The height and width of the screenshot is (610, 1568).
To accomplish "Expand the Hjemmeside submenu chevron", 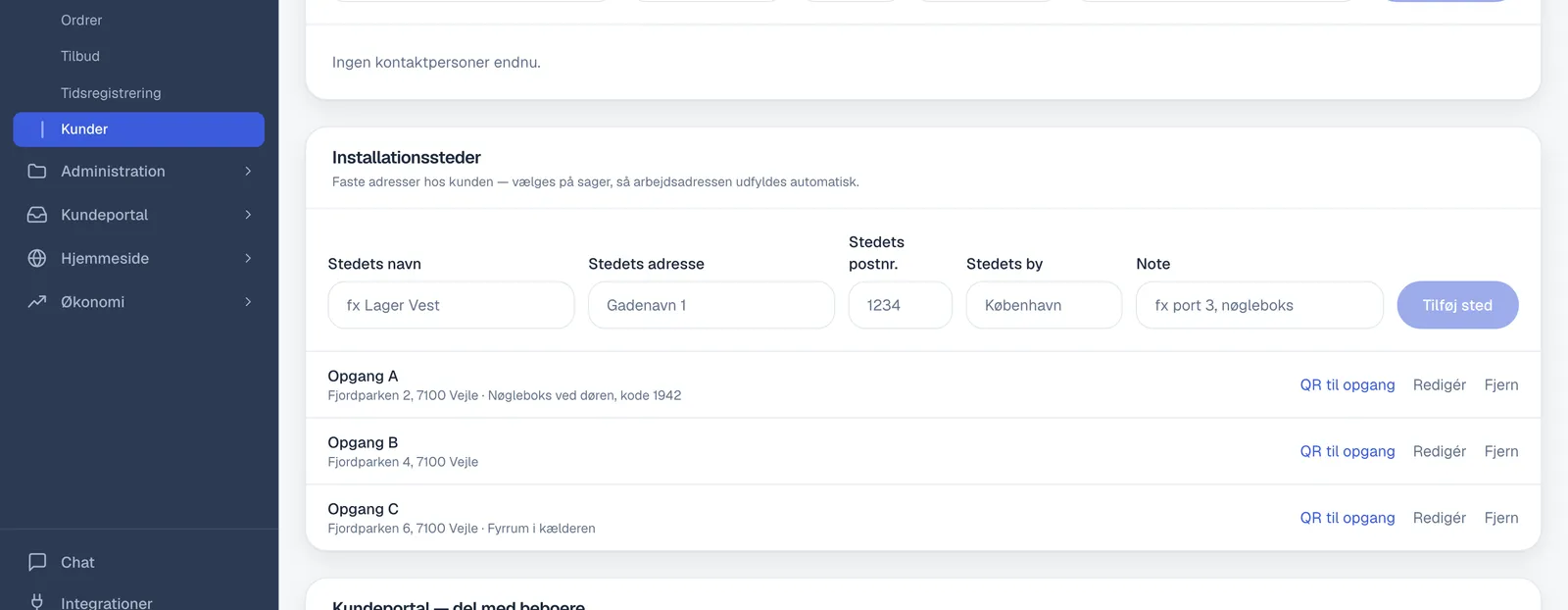I will [248, 258].
